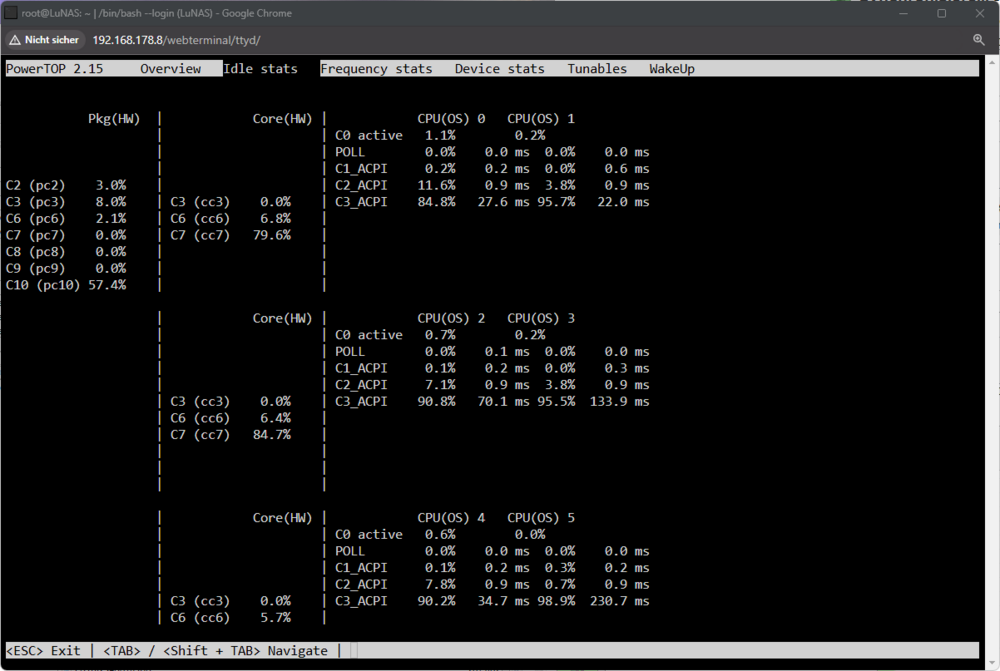Click the Chrome window title text
Viewport: 1000px width, 671px height.
(x=156, y=13)
